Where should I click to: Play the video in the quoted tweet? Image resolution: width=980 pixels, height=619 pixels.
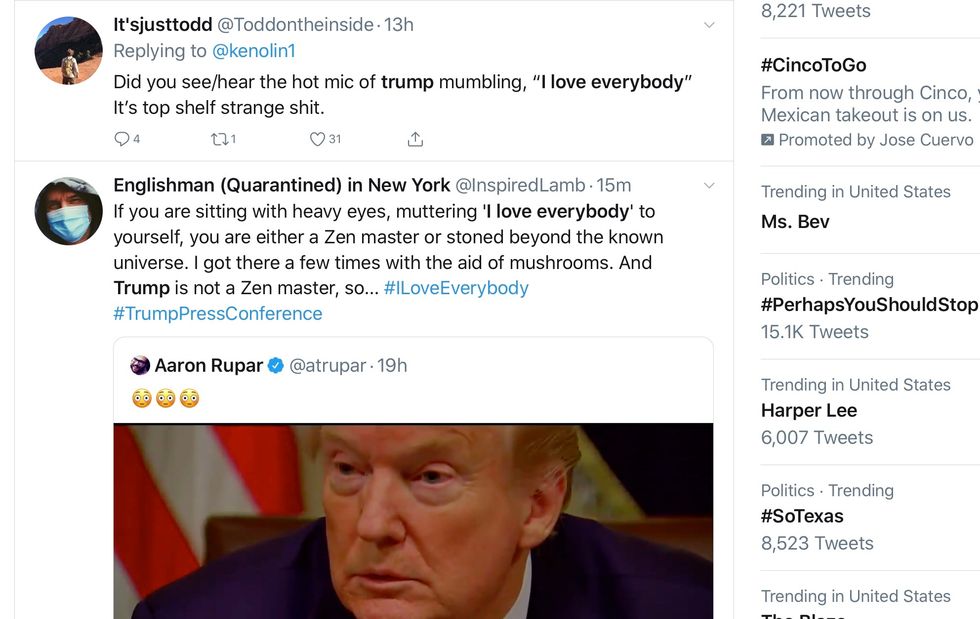coord(413,520)
